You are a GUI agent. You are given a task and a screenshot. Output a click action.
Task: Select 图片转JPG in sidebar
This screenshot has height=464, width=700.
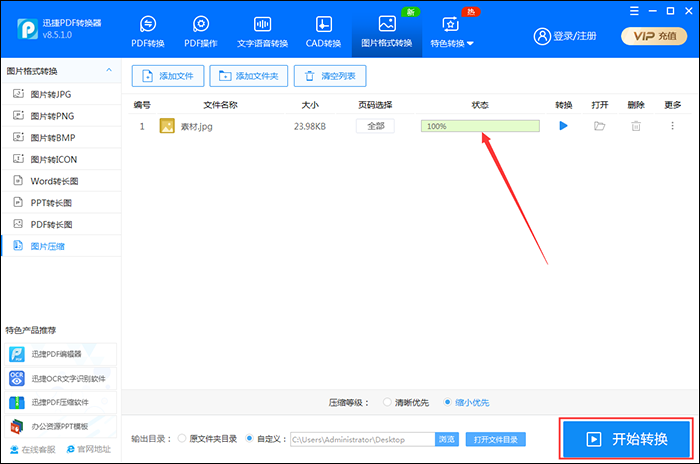[x=61, y=94]
